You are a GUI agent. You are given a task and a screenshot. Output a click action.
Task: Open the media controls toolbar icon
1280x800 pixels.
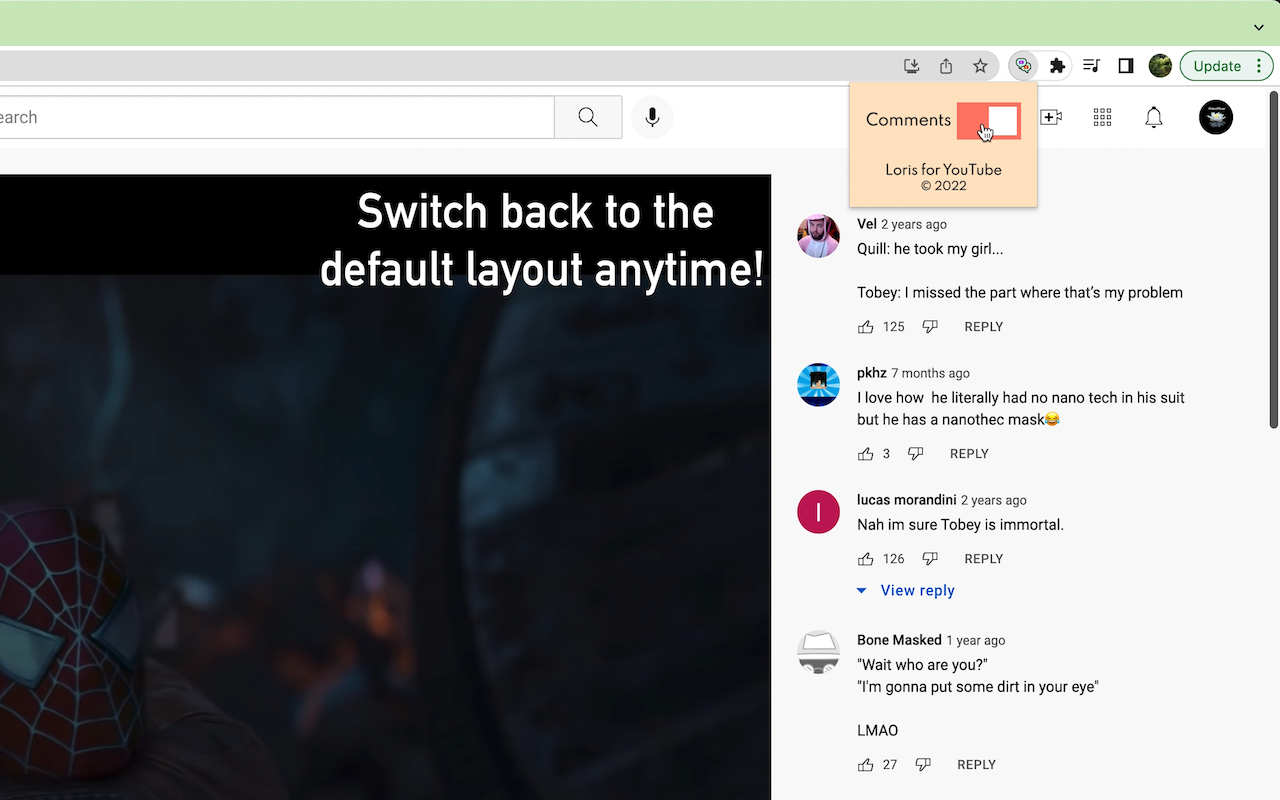click(x=1091, y=66)
